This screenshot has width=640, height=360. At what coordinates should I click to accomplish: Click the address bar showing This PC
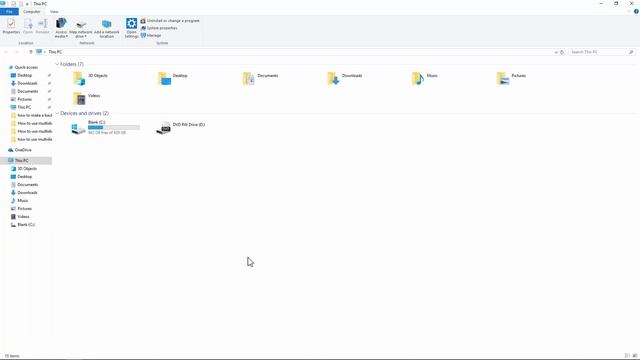pyautogui.click(x=294, y=52)
